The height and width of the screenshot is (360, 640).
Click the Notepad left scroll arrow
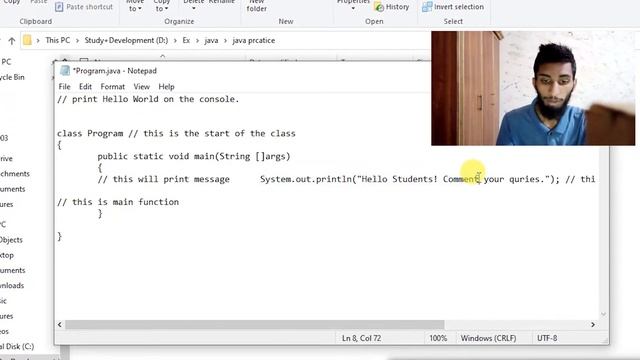pos(60,324)
